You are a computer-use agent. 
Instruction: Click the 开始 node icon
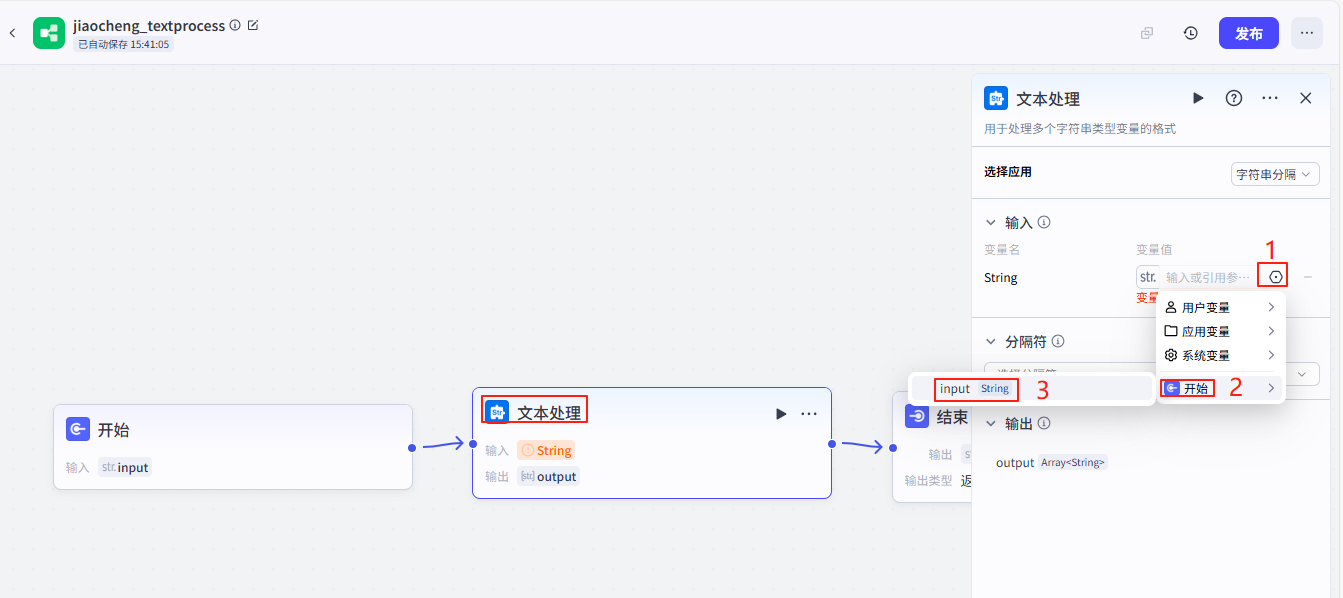click(x=78, y=429)
